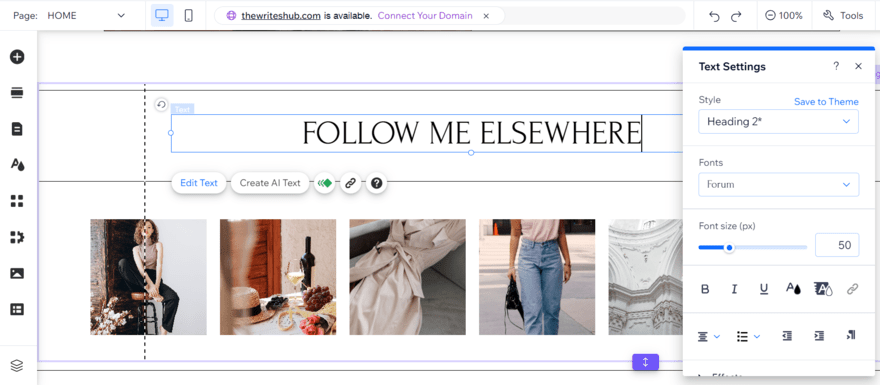Click Save to Theme link
The image size is (880, 385).
coord(826,102)
